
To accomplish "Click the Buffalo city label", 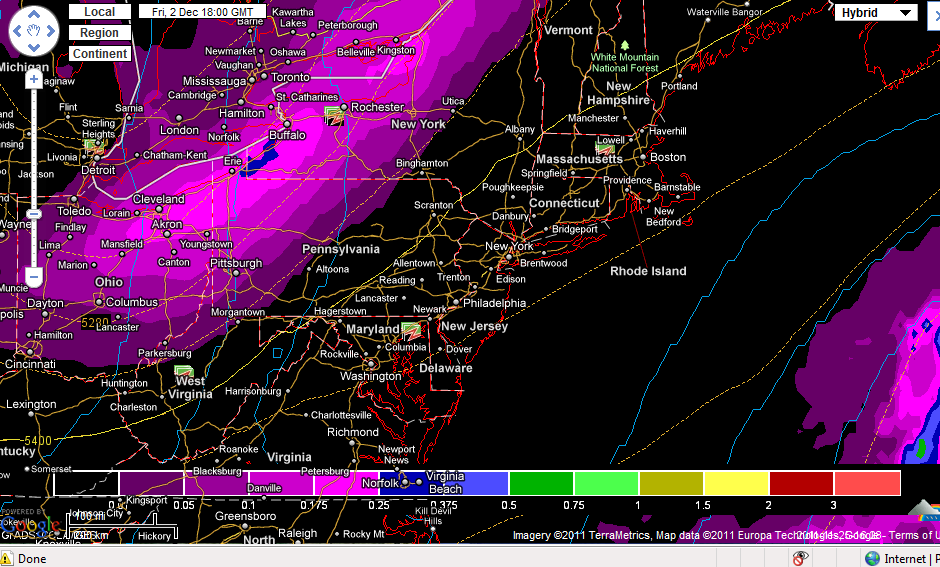I will click(x=287, y=135).
